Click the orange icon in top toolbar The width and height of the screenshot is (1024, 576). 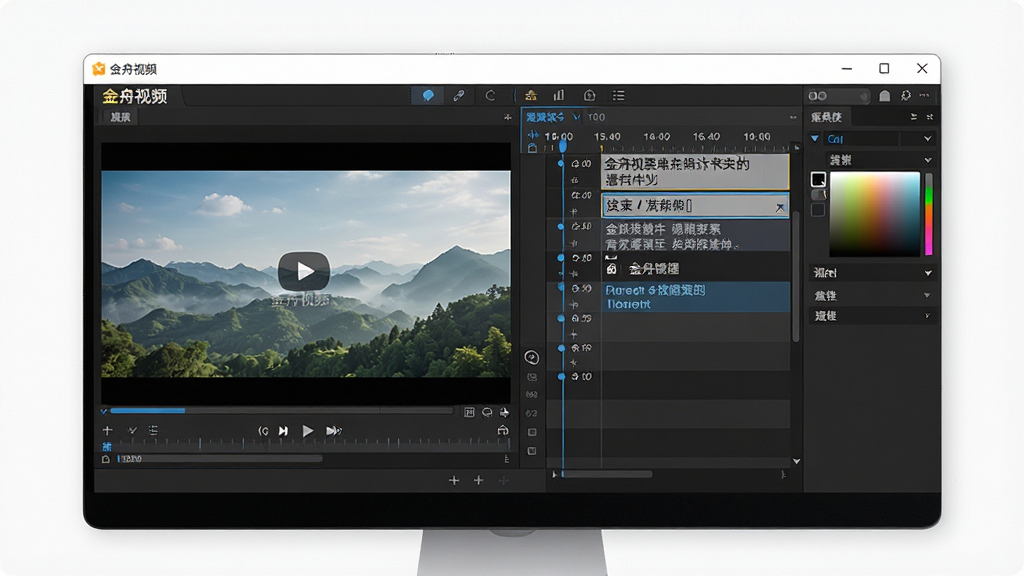coord(531,95)
